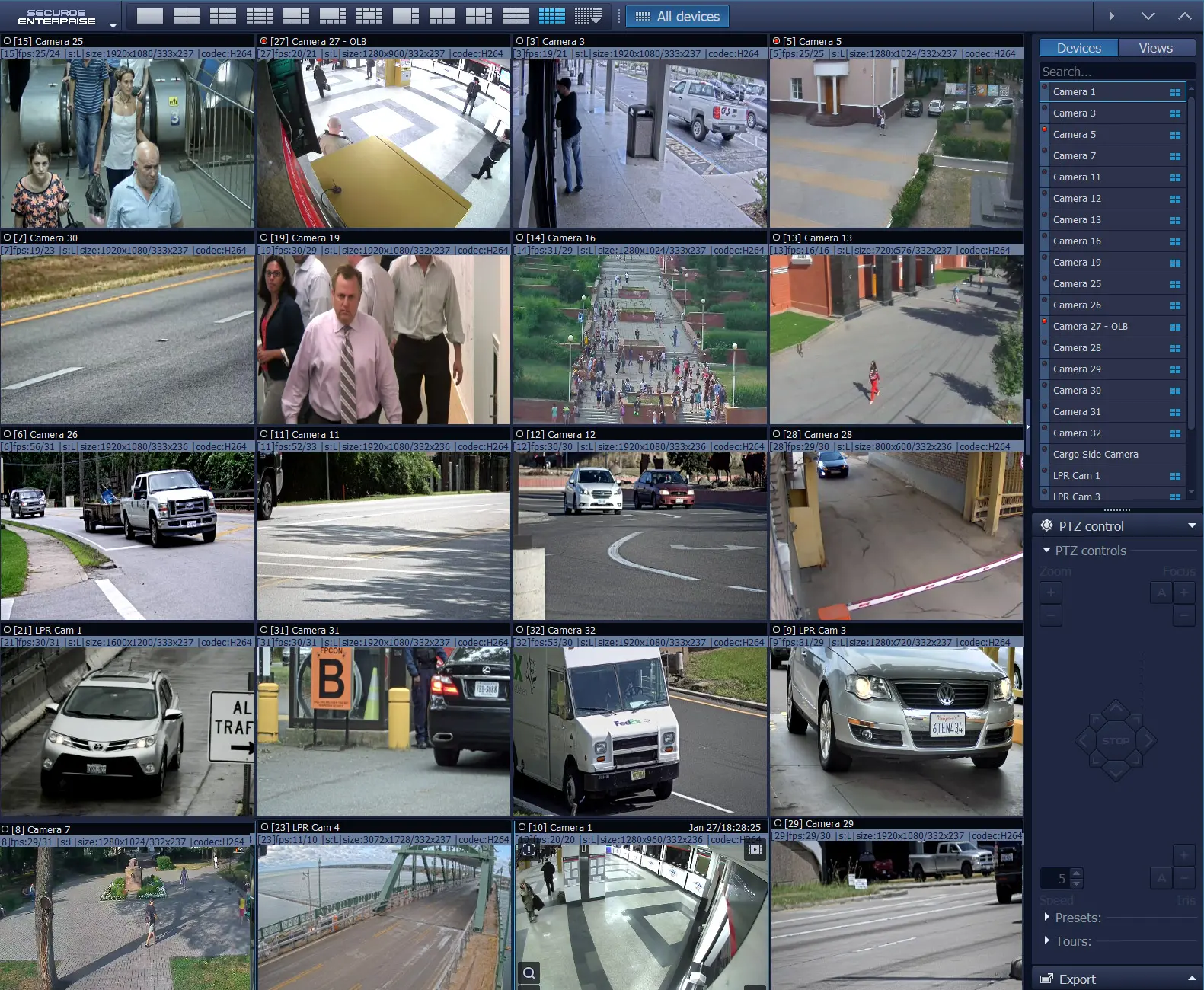Select Cargo Side Camera in device list
1204x990 pixels.
(1113, 454)
